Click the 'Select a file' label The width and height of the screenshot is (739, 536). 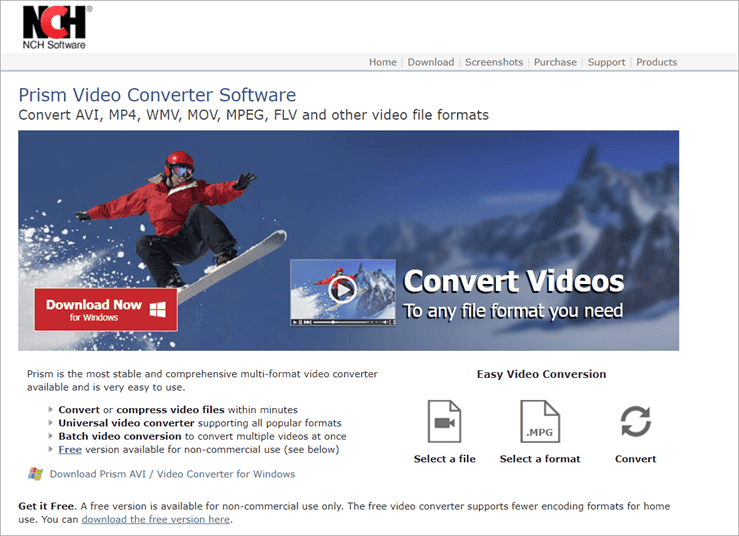coord(444,459)
